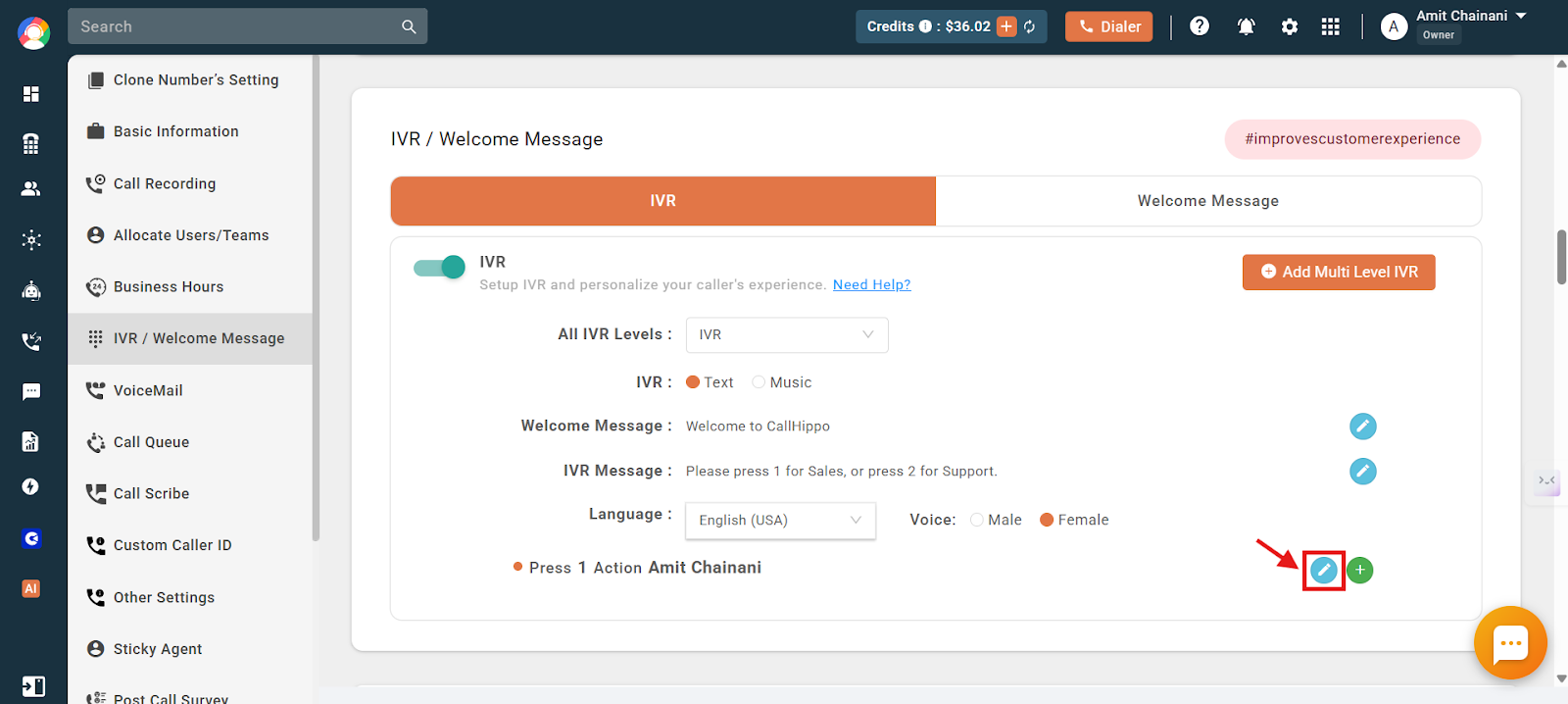Choose the Female voice option
The image size is (1568, 704).
click(1047, 520)
